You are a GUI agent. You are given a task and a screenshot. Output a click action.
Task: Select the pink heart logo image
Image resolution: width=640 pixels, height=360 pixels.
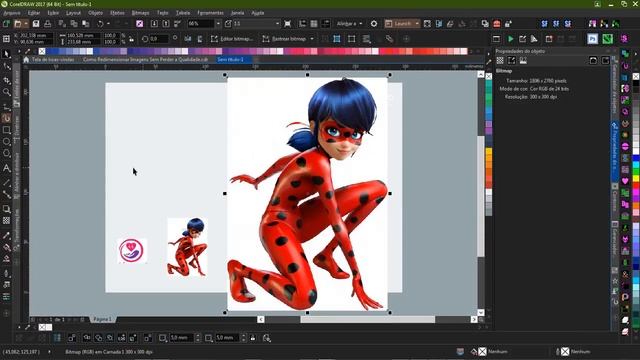point(131,251)
